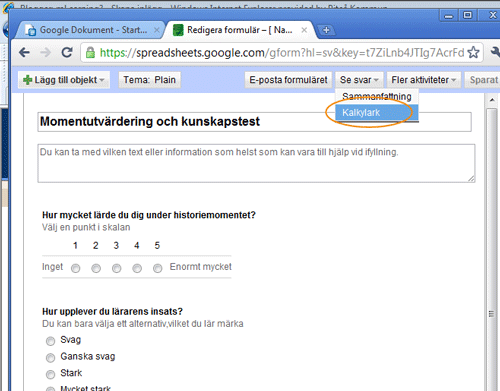Maximize the browser window
Image resolution: width=500 pixels, height=391 pixels.
(468, 15)
